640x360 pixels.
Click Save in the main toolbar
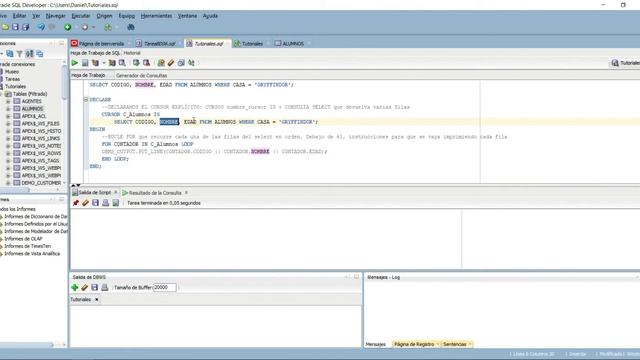(16, 27)
